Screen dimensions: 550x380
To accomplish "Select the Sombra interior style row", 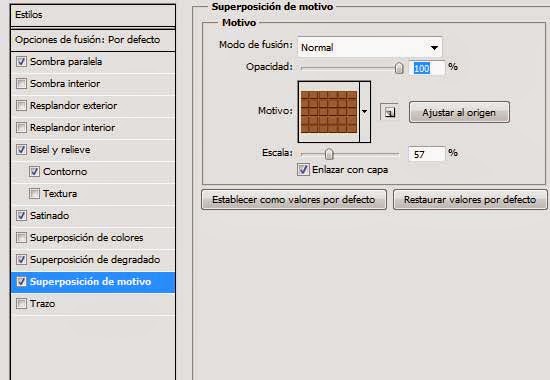I will pyautogui.click(x=93, y=84).
